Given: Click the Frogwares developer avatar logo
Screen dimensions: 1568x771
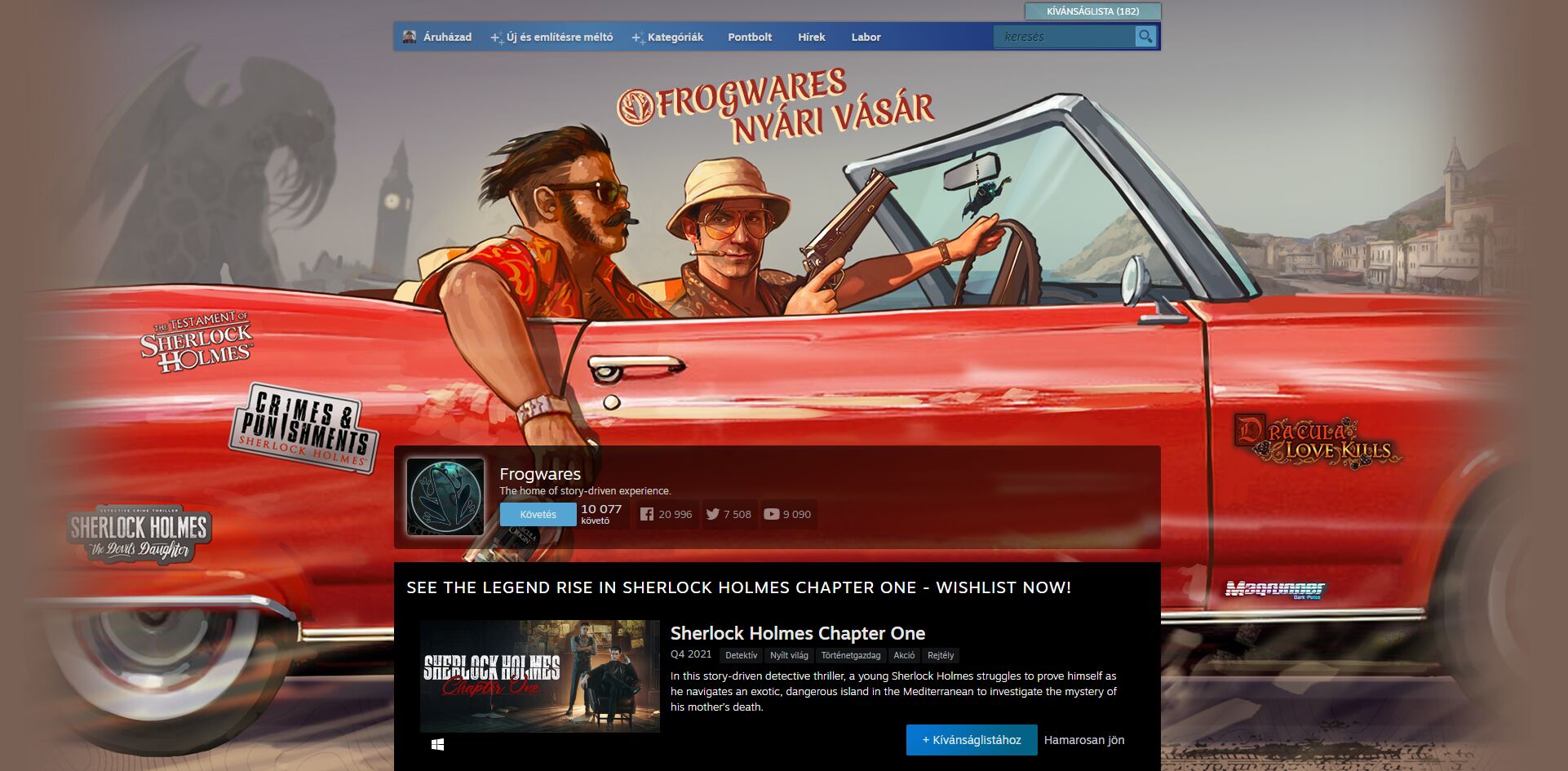Looking at the screenshot, I should click(x=445, y=496).
